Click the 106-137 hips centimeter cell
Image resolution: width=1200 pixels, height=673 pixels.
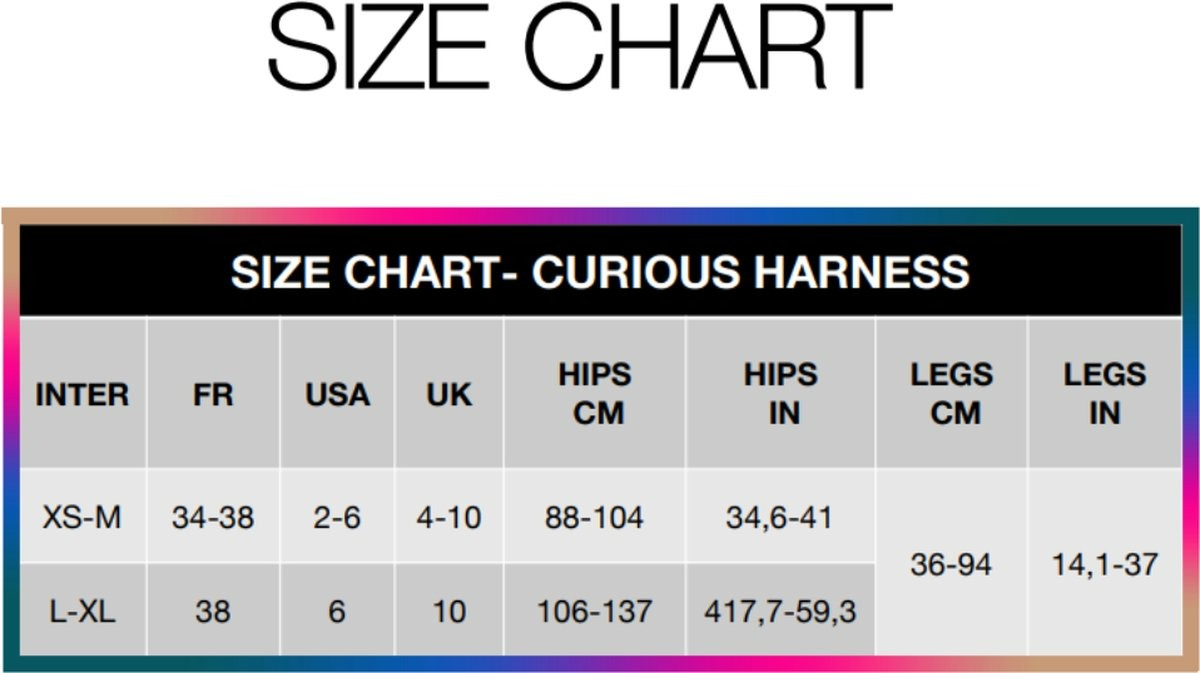[x=594, y=611]
